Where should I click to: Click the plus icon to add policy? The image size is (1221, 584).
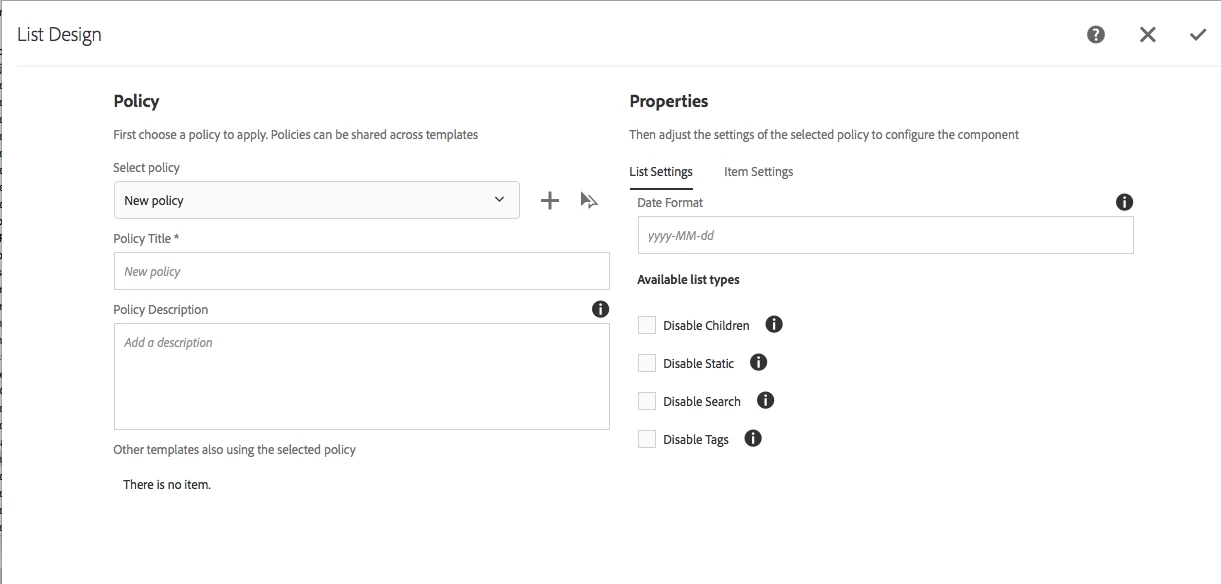tap(550, 201)
